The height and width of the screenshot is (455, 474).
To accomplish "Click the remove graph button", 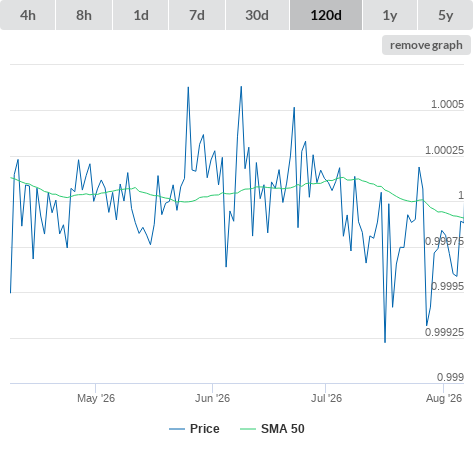I will point(426,45).
